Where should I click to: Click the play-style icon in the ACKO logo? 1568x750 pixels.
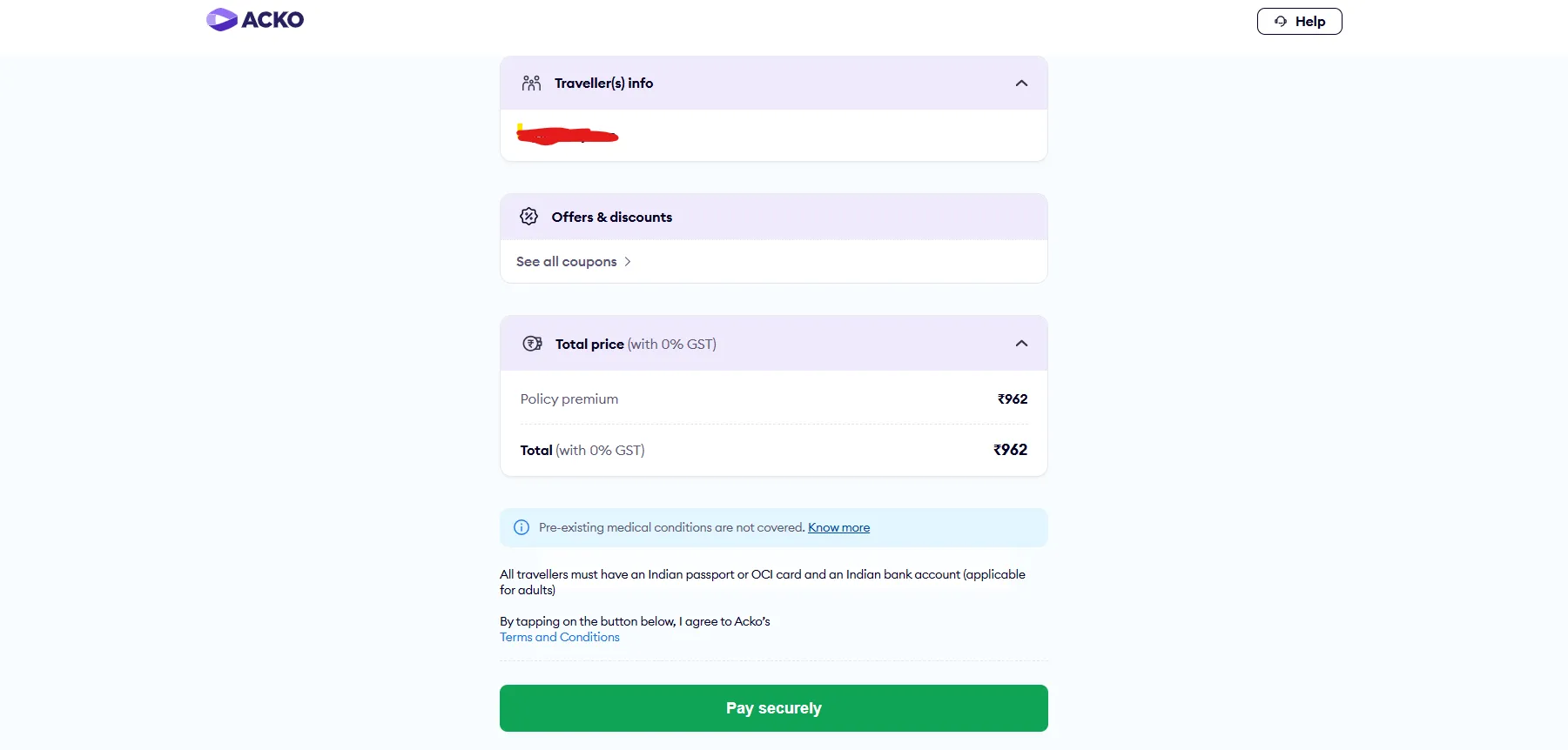[x=221, y=18]
